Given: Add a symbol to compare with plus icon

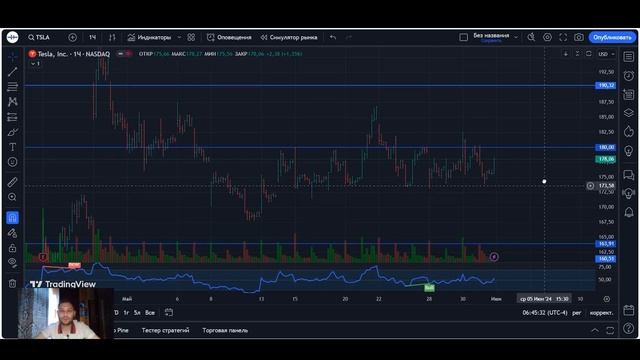Looking at the screenshot, I should (x=72, y=37).
